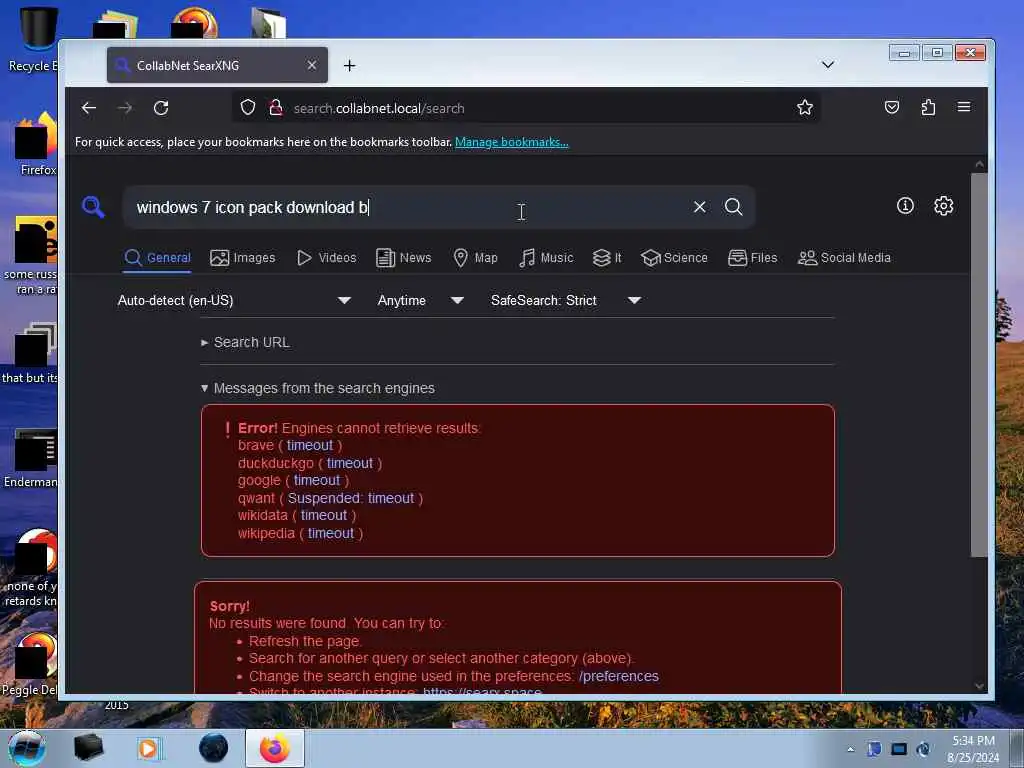Click qwant Suspended: timeout link
This screenshot has height=768, width=1024.
pyautogui.click(x=351, y=498)
